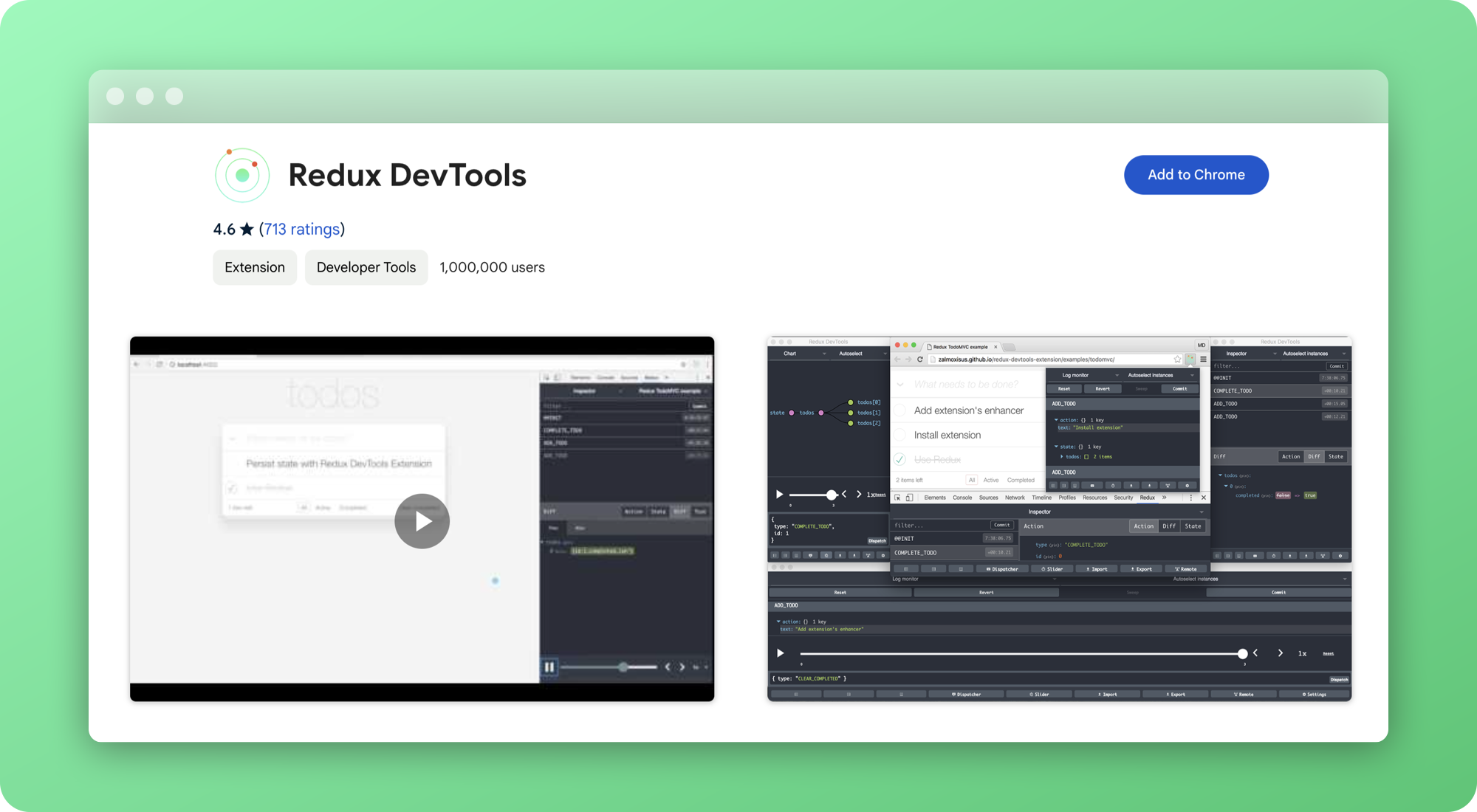Viewport: 1477px width, 812px height.
Task: Click the Add to Chrome button
Action: pyautogui.click(x=1196, y=175)
